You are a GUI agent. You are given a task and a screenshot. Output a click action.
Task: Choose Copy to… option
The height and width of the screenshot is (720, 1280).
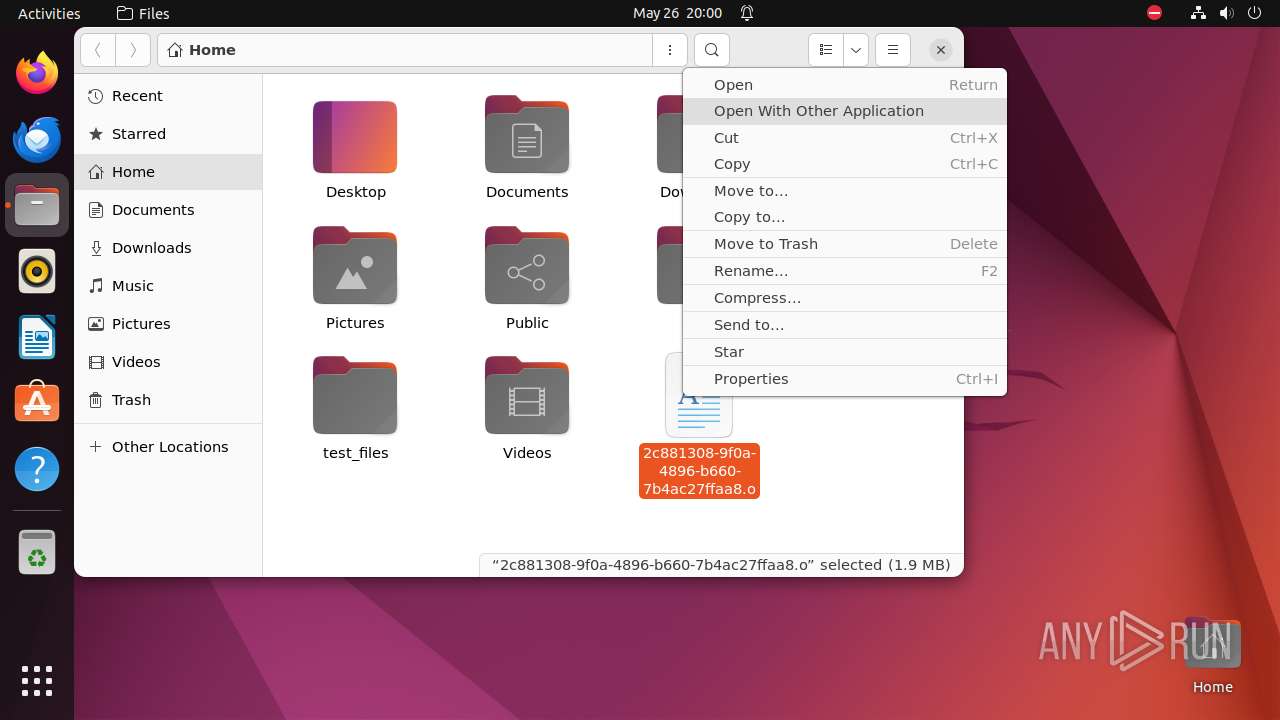845,217
